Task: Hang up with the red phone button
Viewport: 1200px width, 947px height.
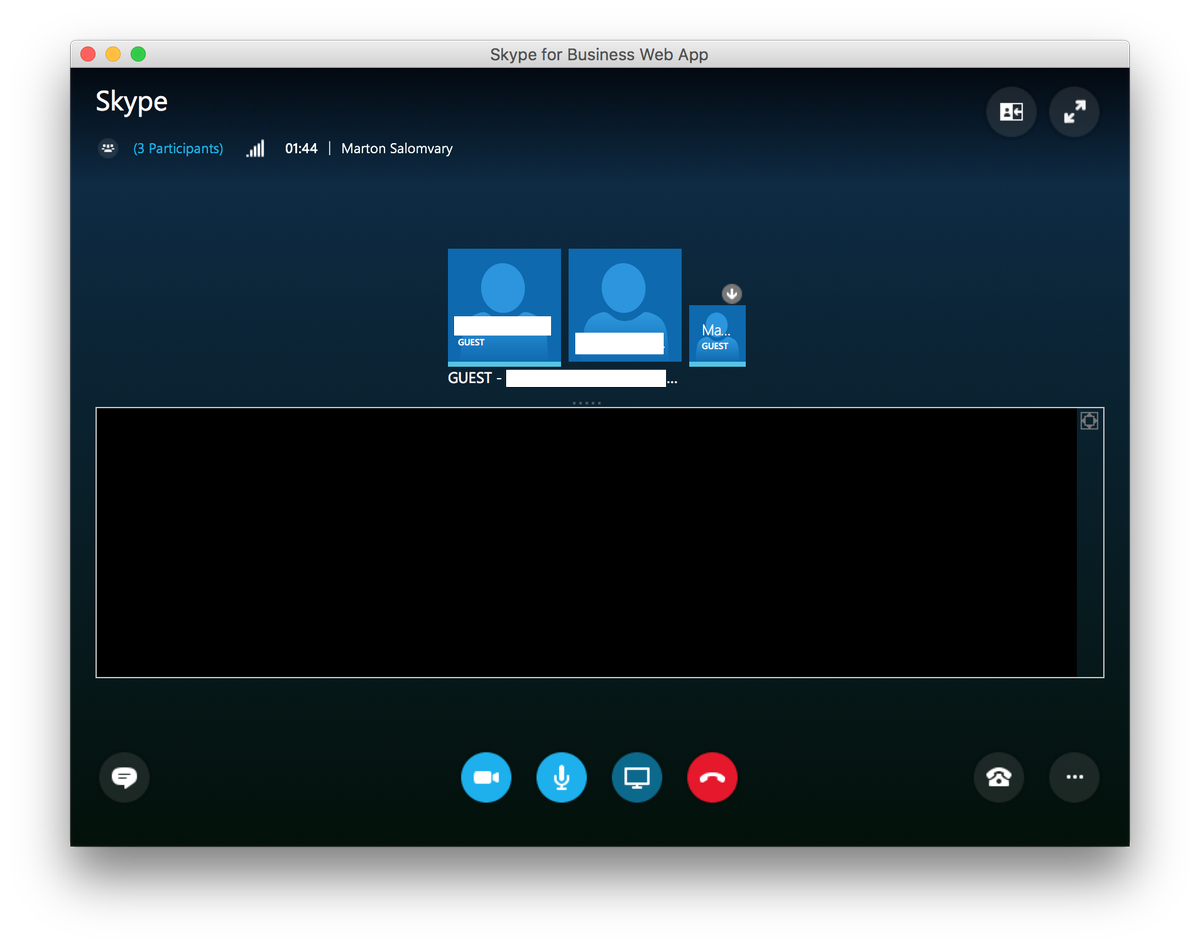Action: pyautogui.click(x=712, y=777)
